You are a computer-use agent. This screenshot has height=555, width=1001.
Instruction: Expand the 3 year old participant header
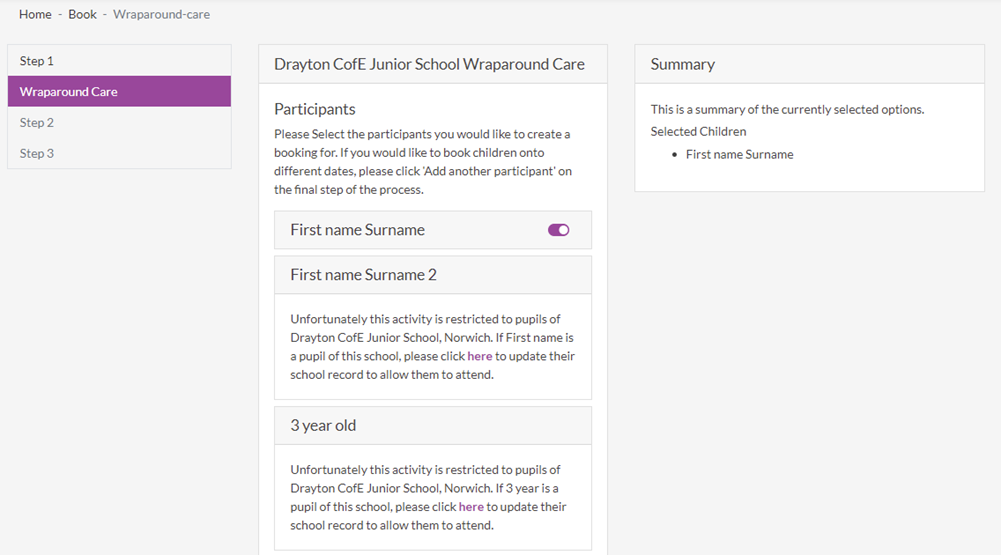[x=433, y=425]
